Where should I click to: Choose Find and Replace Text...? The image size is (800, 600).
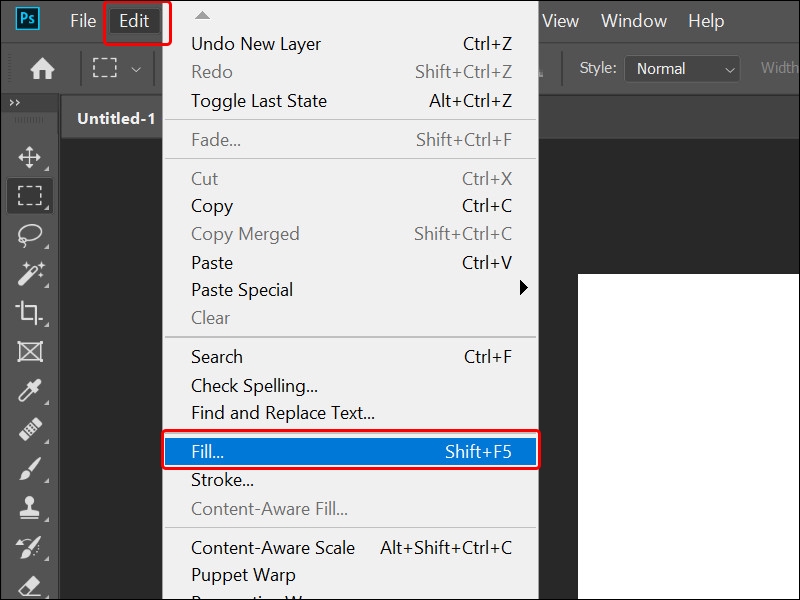pyautogui.click(x=351, y=413)
